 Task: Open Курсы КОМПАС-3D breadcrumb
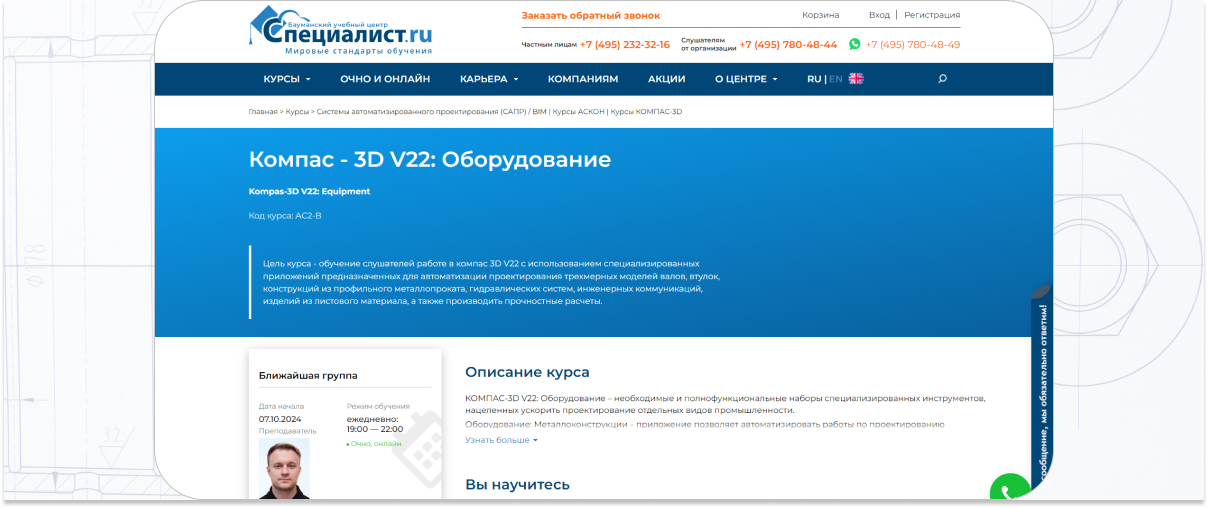click(x=646, y=112)
